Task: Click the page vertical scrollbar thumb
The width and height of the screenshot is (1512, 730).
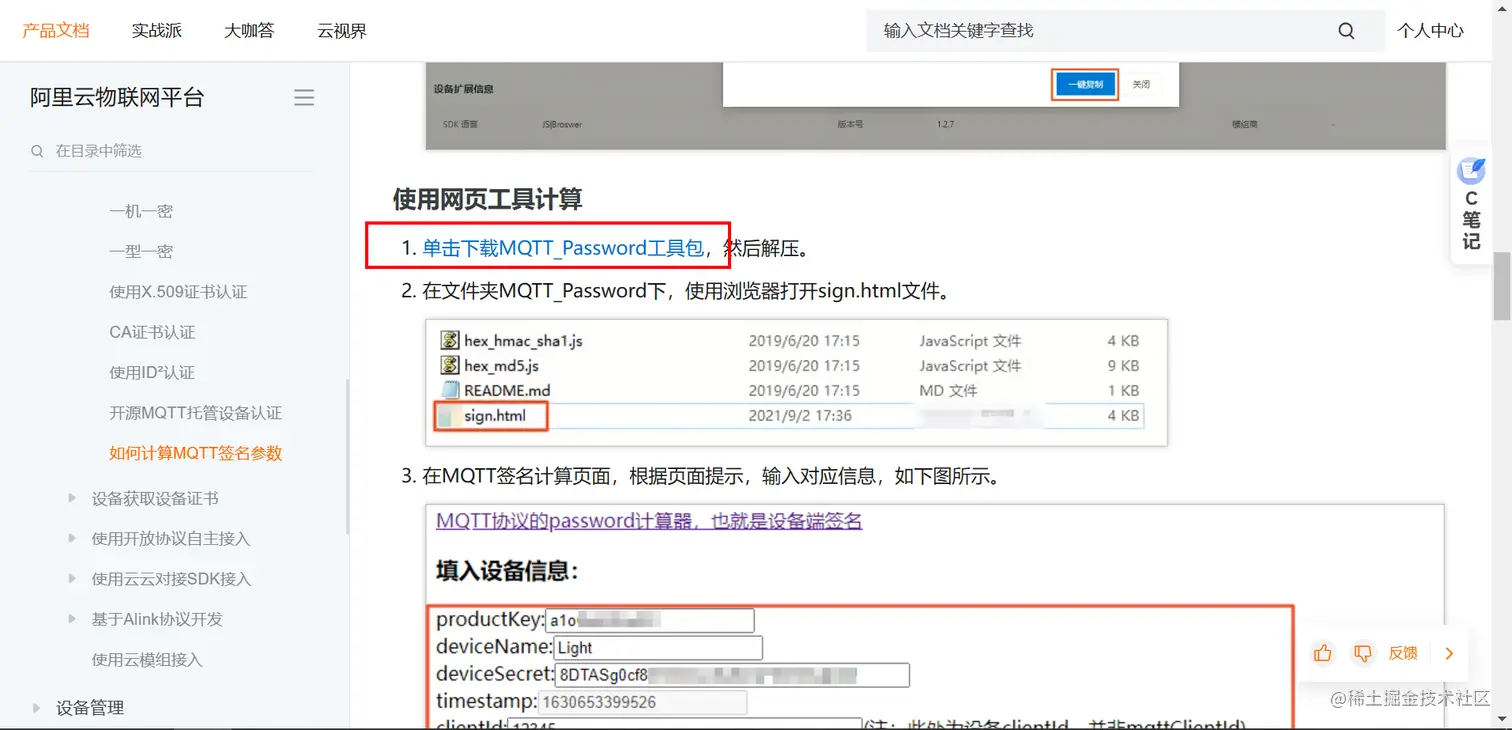Action: [x=1501, y=286]
